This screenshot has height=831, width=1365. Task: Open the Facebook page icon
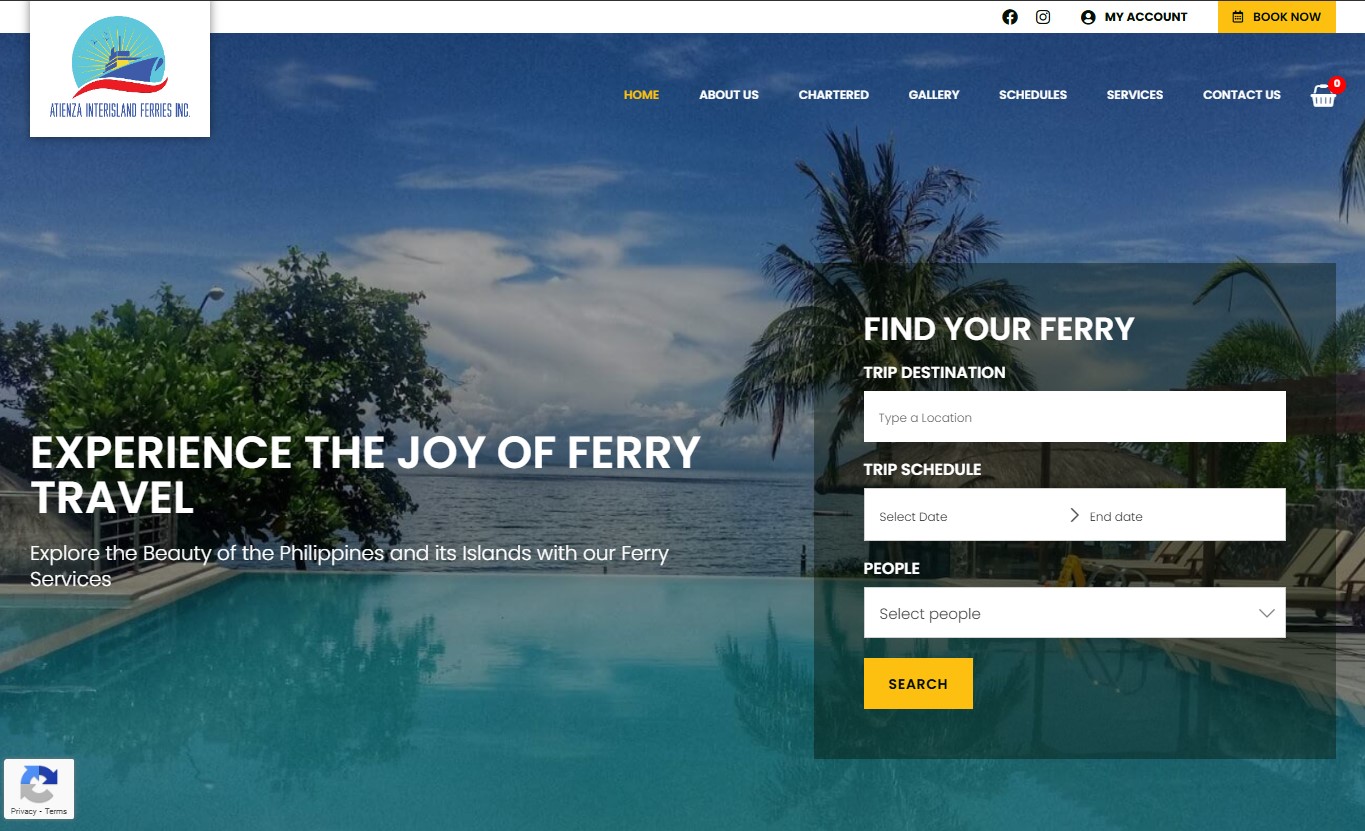point(1010,17)
